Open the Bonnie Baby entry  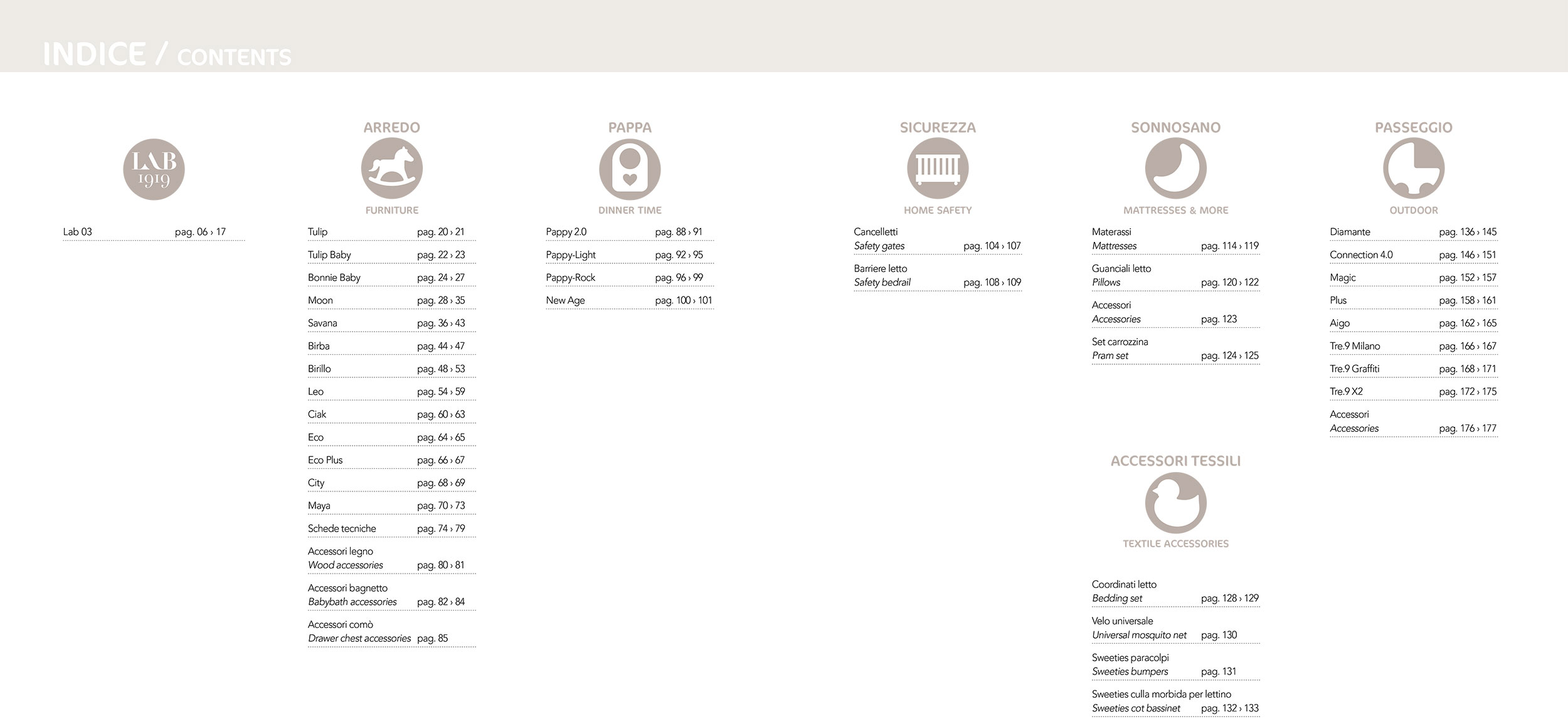pyautogui.click(x=391, y=277)
